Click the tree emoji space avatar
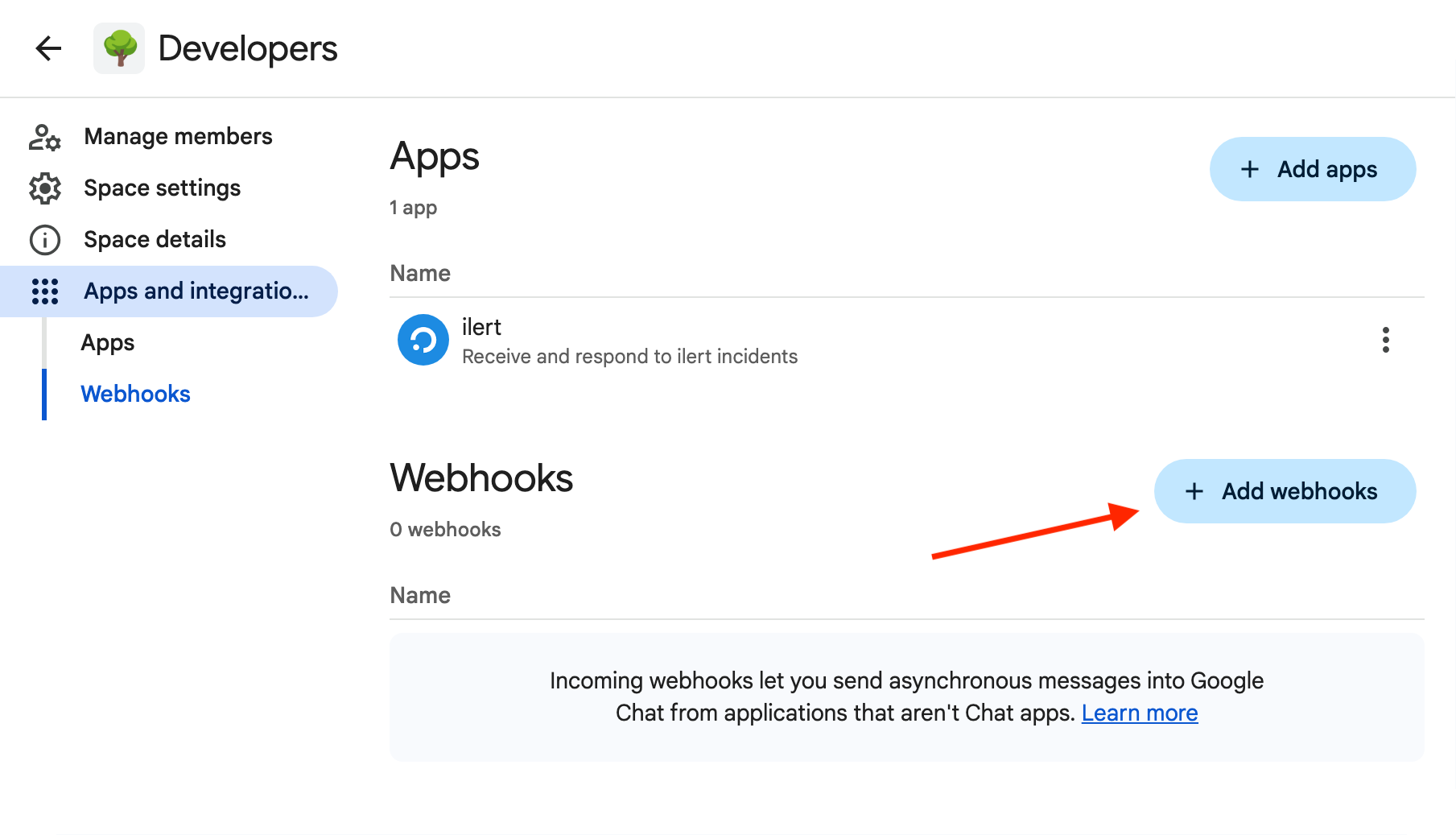The height and width of the screenshot is (835, 1456). point(119,48)
